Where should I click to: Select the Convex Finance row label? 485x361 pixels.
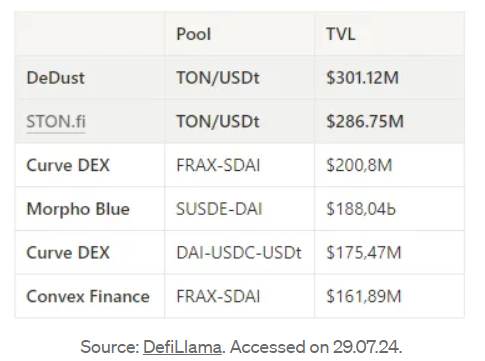coord(88,296)
